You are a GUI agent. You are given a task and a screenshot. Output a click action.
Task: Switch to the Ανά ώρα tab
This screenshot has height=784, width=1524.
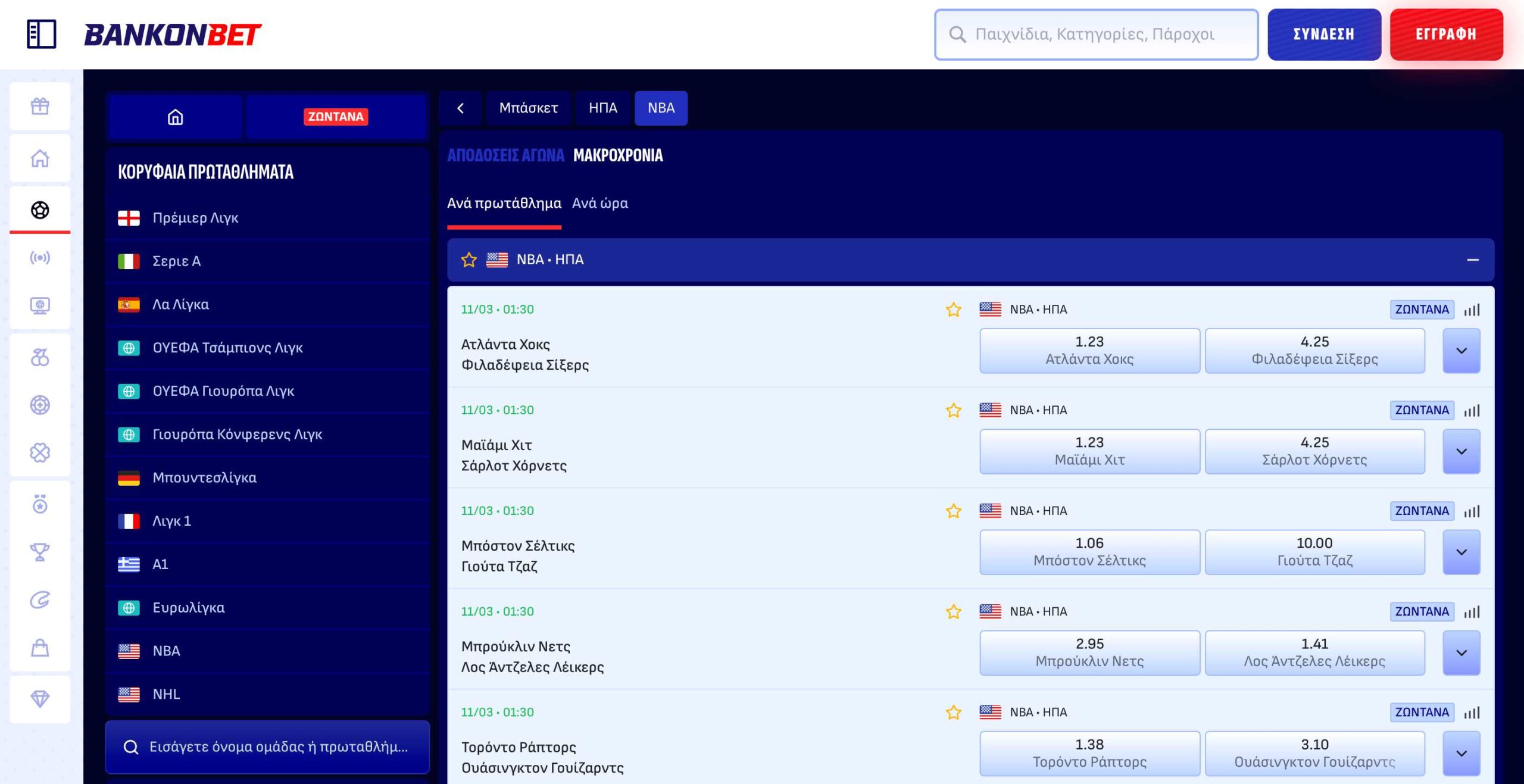[x=599, y=203]
